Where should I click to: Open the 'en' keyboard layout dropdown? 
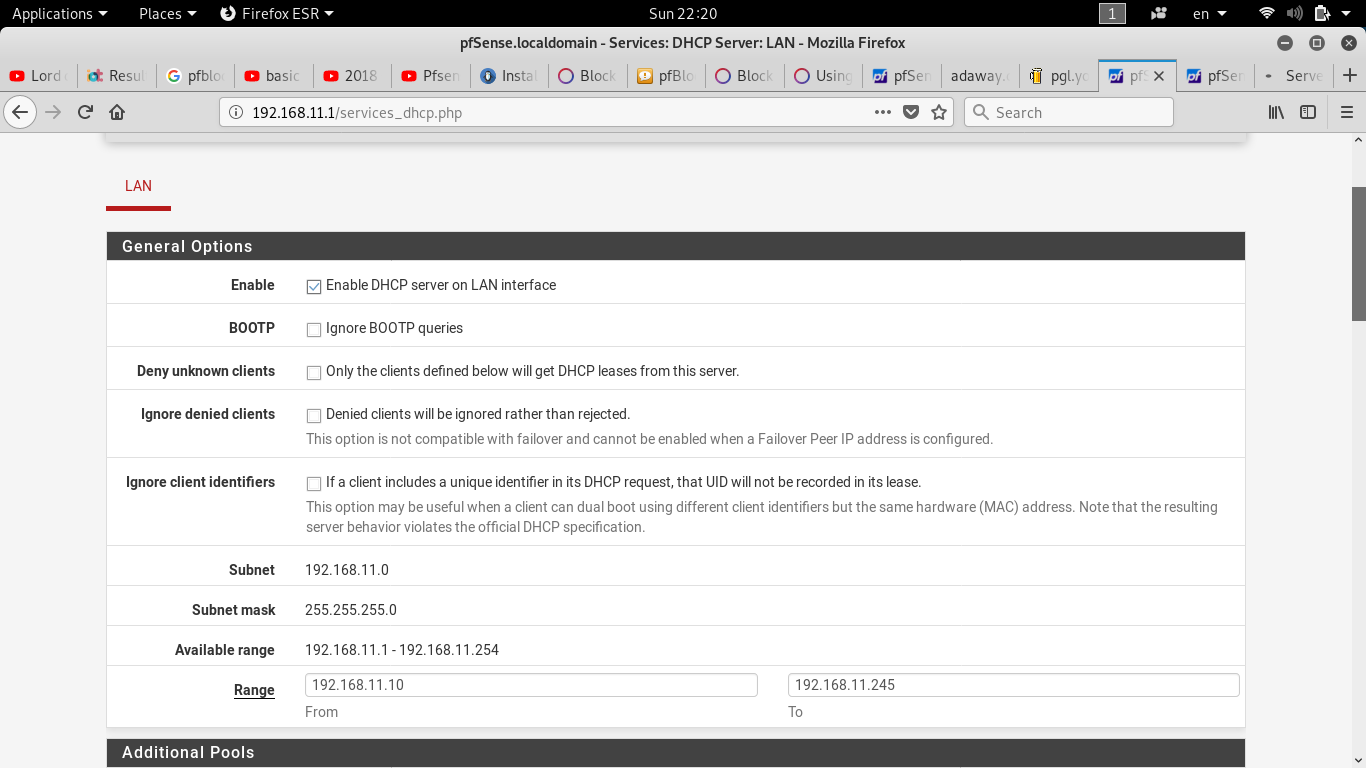(x=1210, y=13)
